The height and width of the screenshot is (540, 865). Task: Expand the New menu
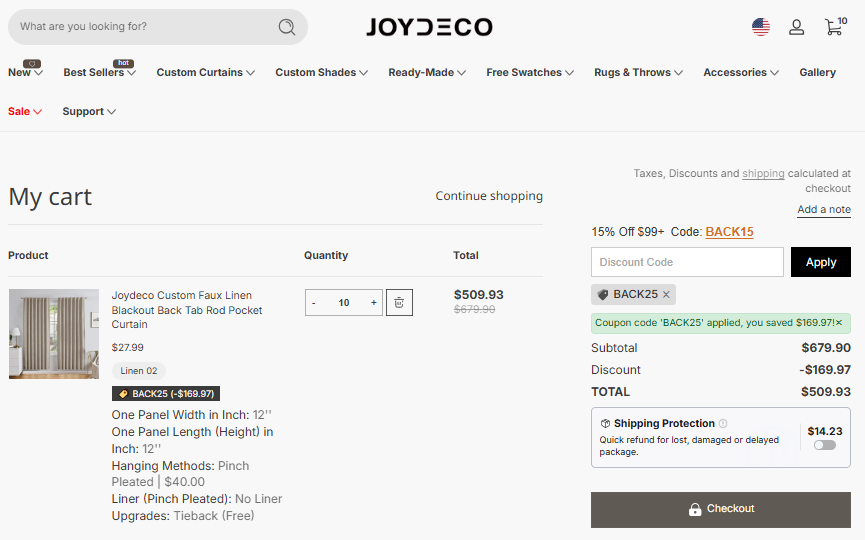[25, 72]
